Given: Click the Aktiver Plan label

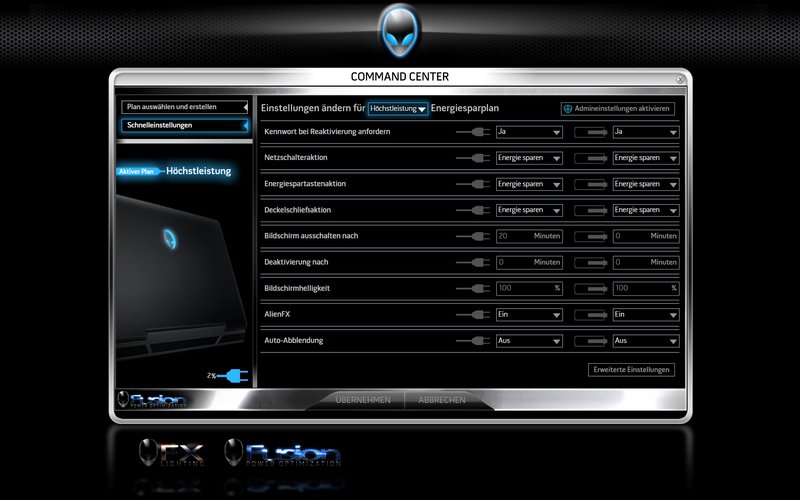Looking at the screenshot, I should 136,171.
